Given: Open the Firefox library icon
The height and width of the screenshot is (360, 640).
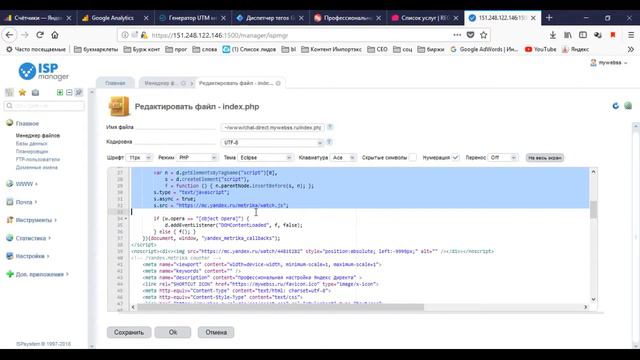Looking at the screenshot, I should [568, 35].
